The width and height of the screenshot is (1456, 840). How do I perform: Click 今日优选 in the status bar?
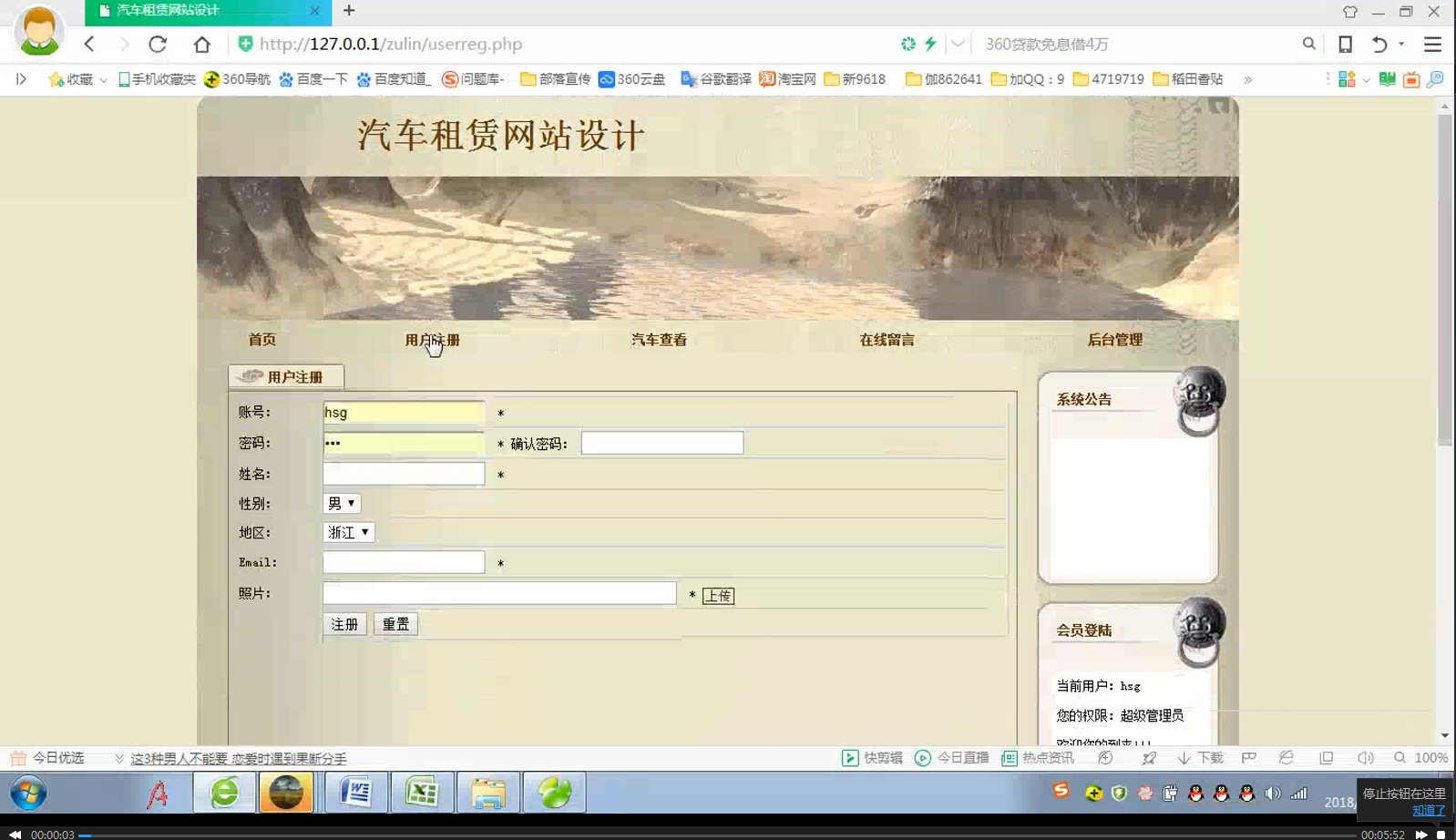point(47,758)
